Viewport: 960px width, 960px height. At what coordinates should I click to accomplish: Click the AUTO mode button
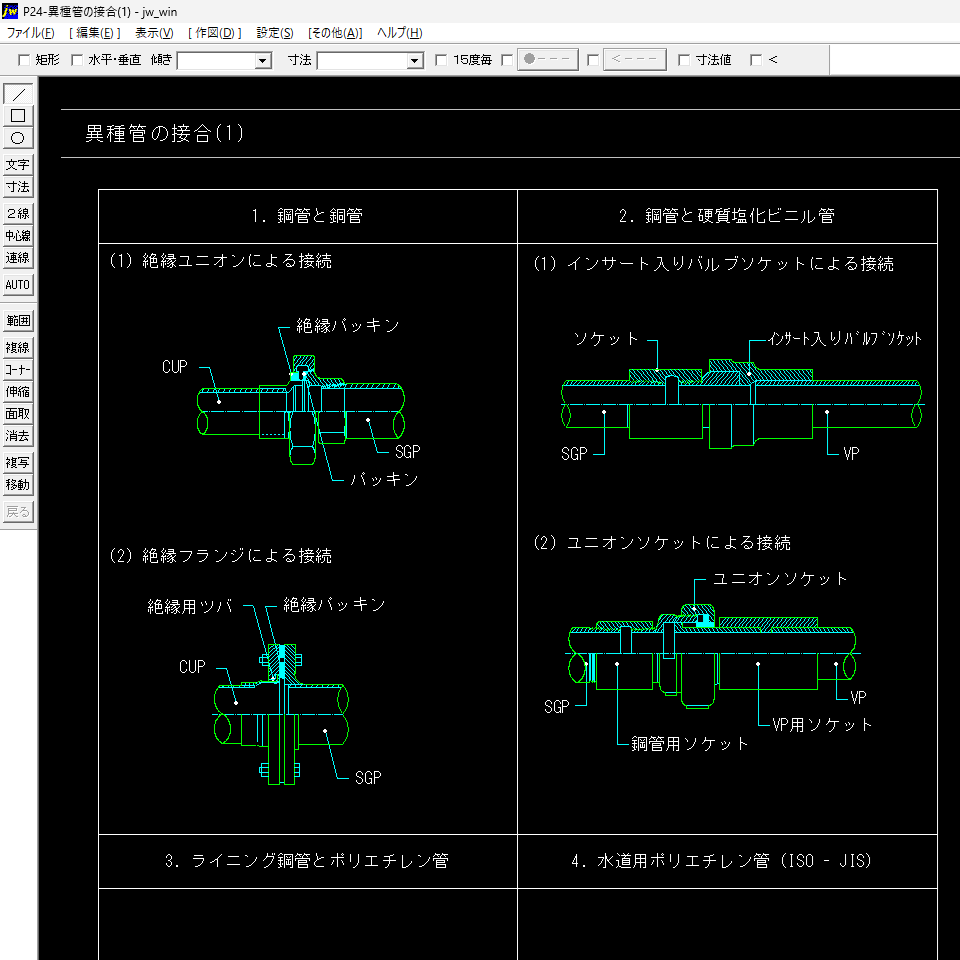pyautogui.click(x=18, y=285)
